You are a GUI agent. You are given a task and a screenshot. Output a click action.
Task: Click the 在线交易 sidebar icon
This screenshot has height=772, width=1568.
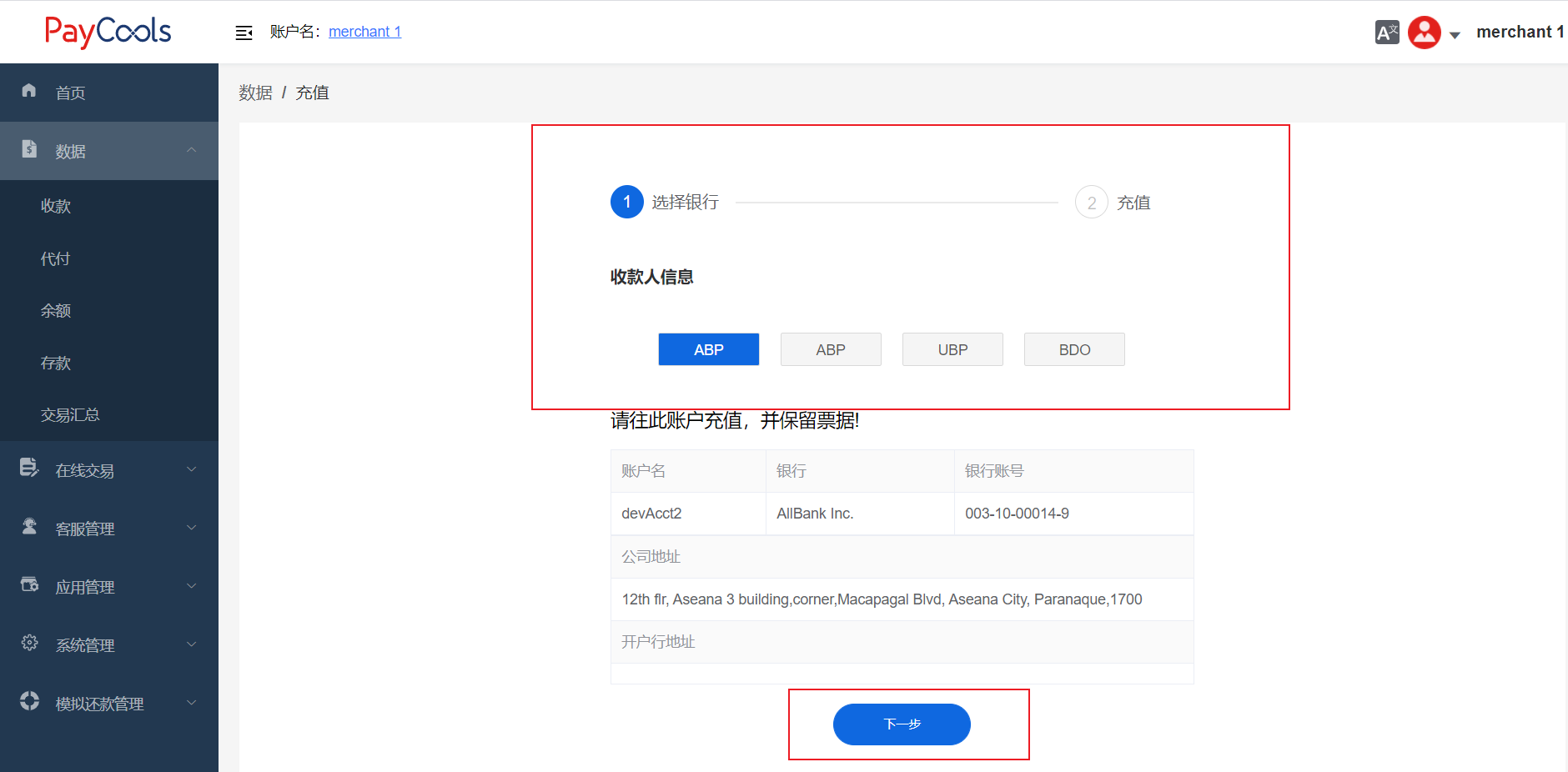[x=29, y=468]
